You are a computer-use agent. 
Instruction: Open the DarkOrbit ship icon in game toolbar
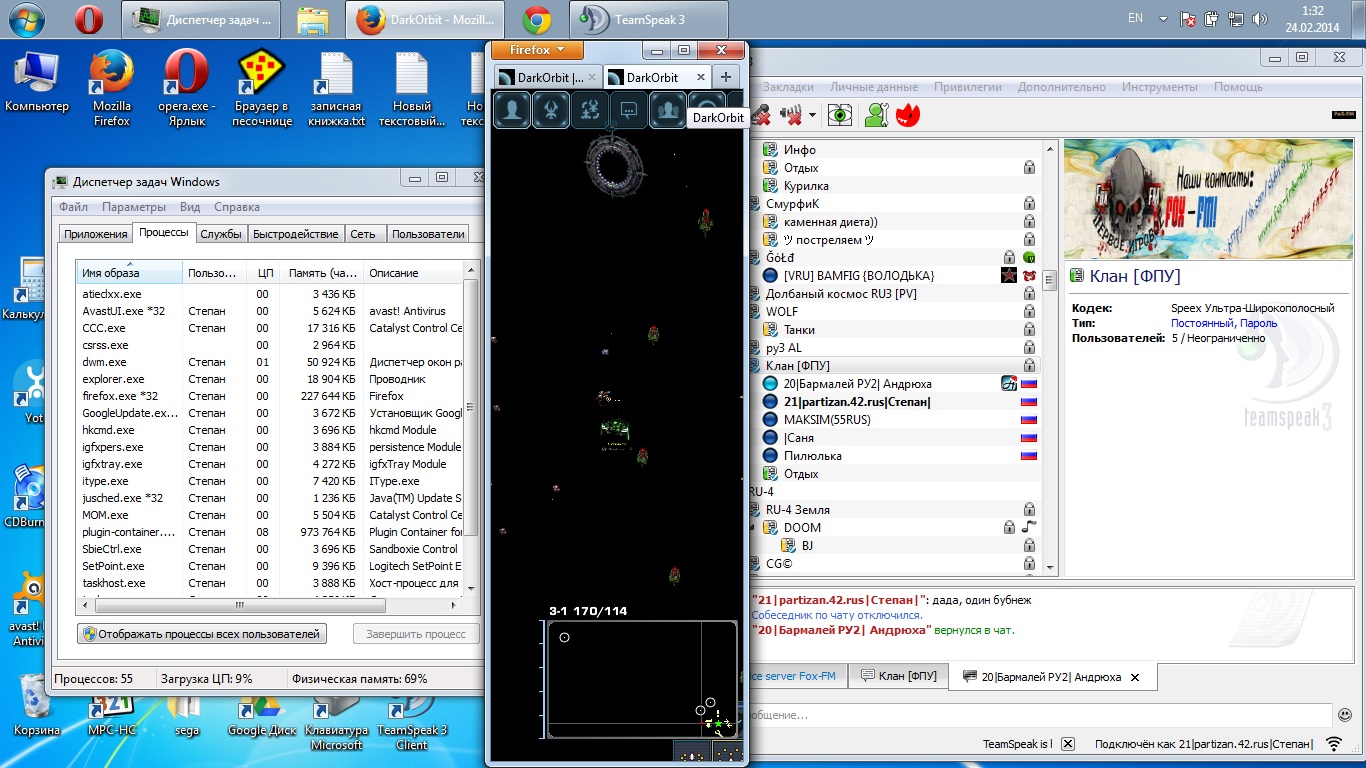tap(551, 109)
